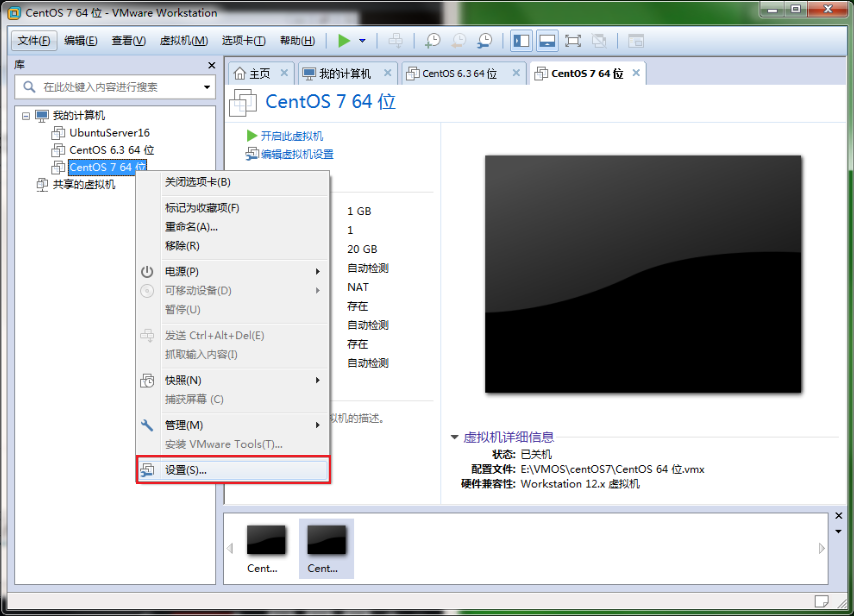
Task: Open the snapshot manager toolbar icon
Action: coord(484,41)
